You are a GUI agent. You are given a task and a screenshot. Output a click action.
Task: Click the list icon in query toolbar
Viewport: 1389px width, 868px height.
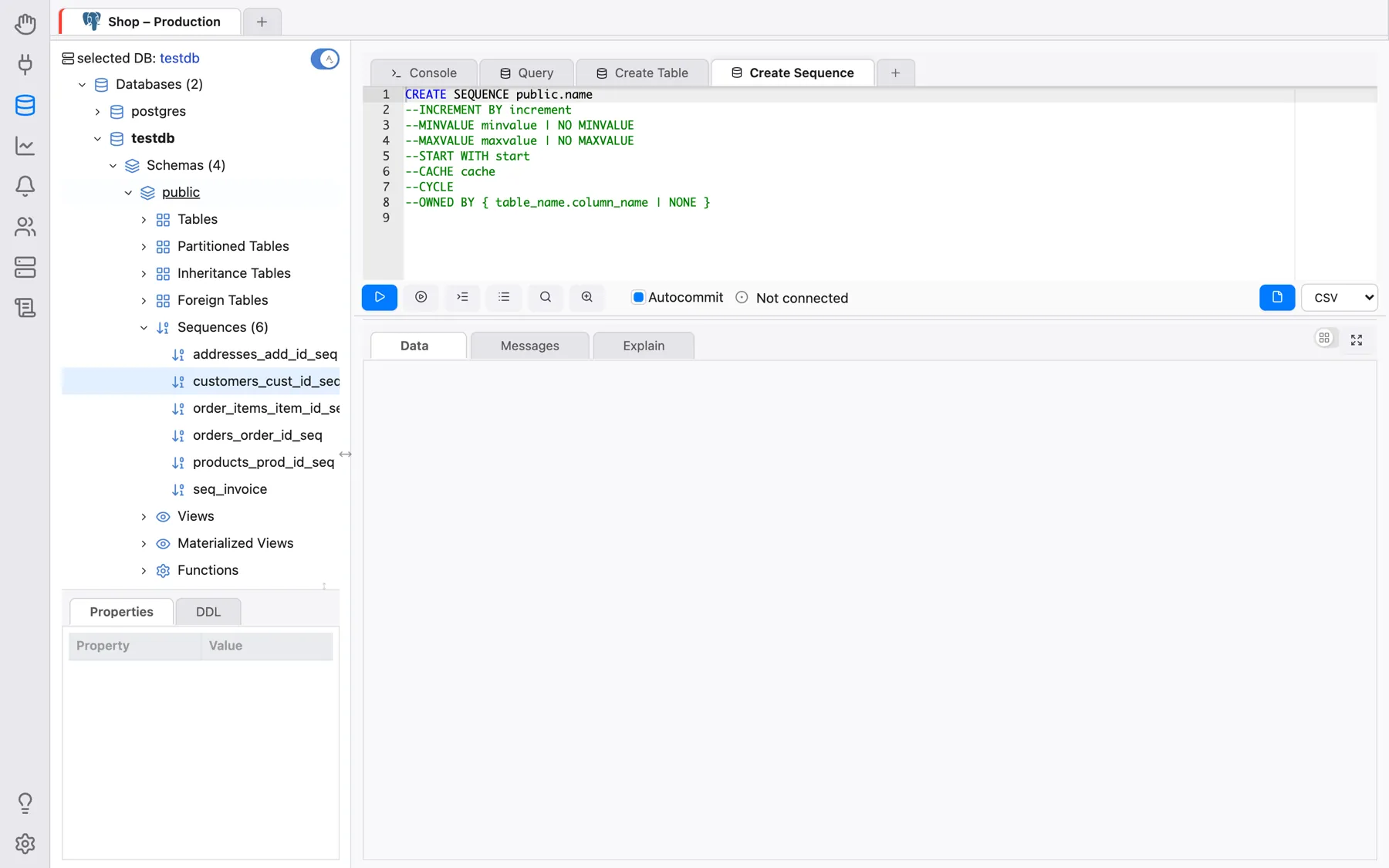(x=504, y=297)
